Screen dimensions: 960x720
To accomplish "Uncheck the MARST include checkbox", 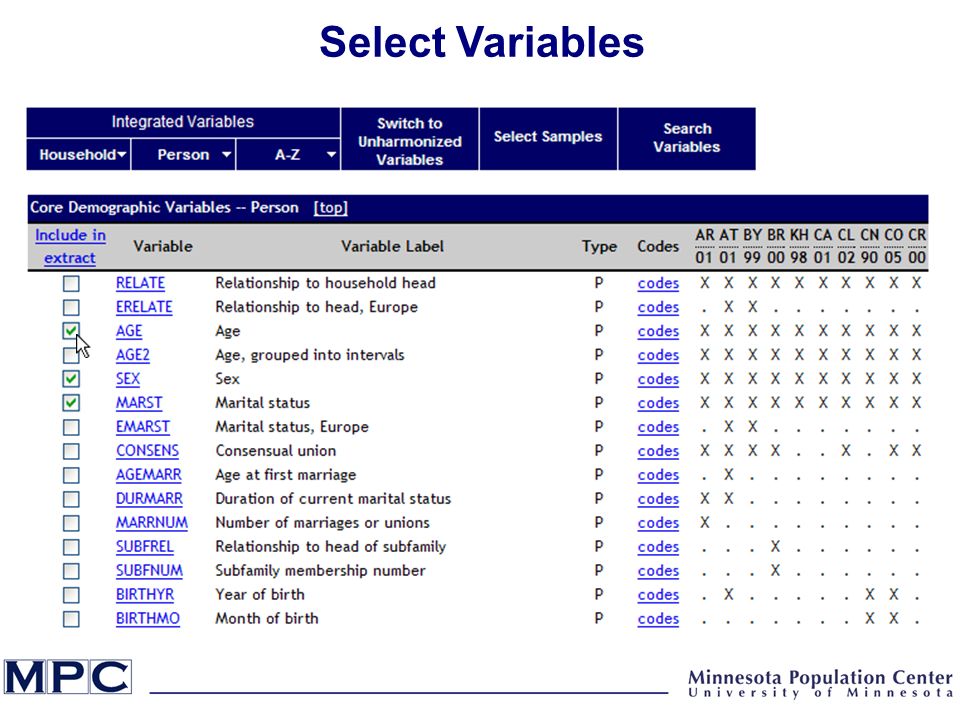I will 71,403.
